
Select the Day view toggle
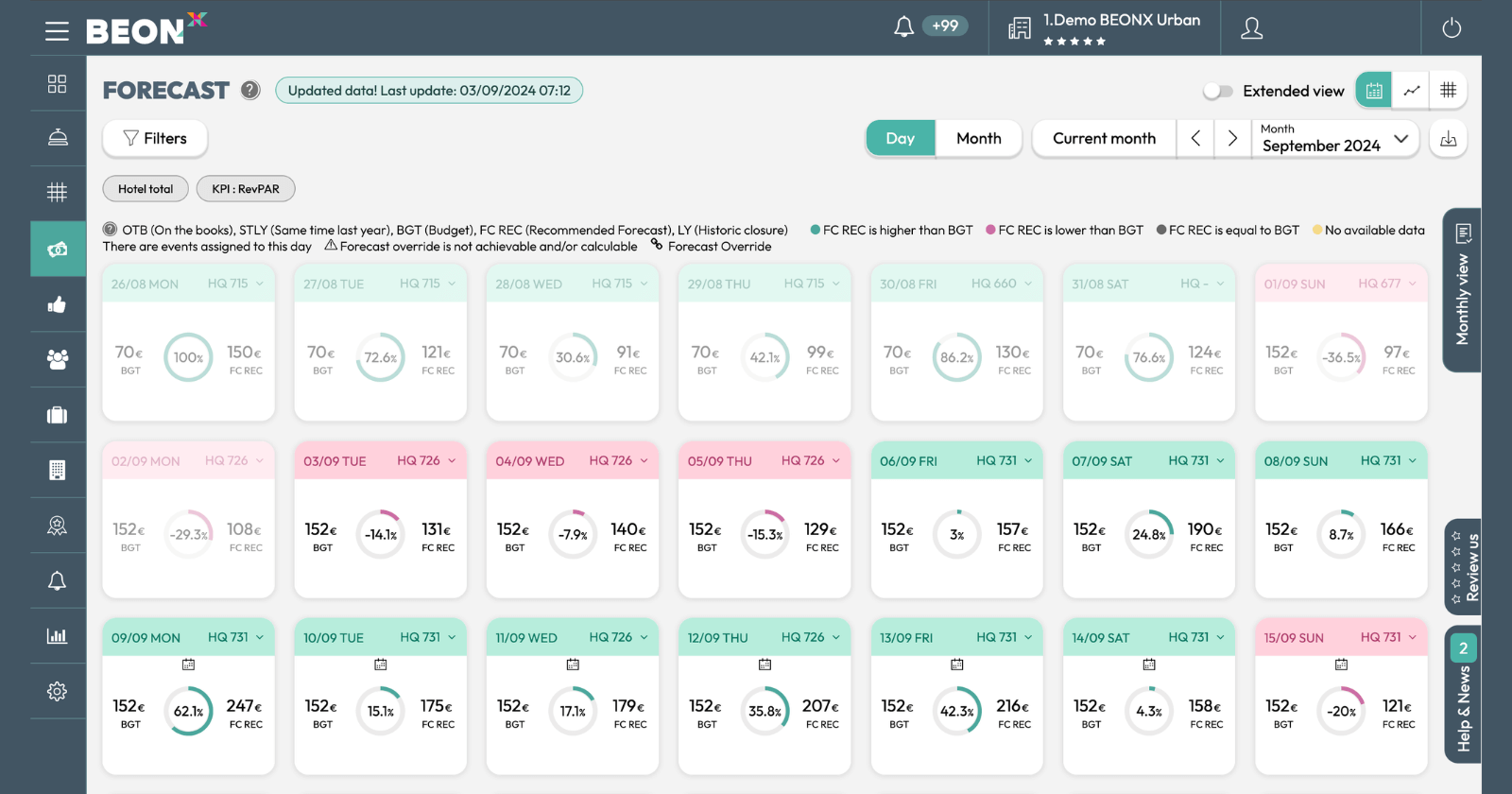tap(900, 138)
